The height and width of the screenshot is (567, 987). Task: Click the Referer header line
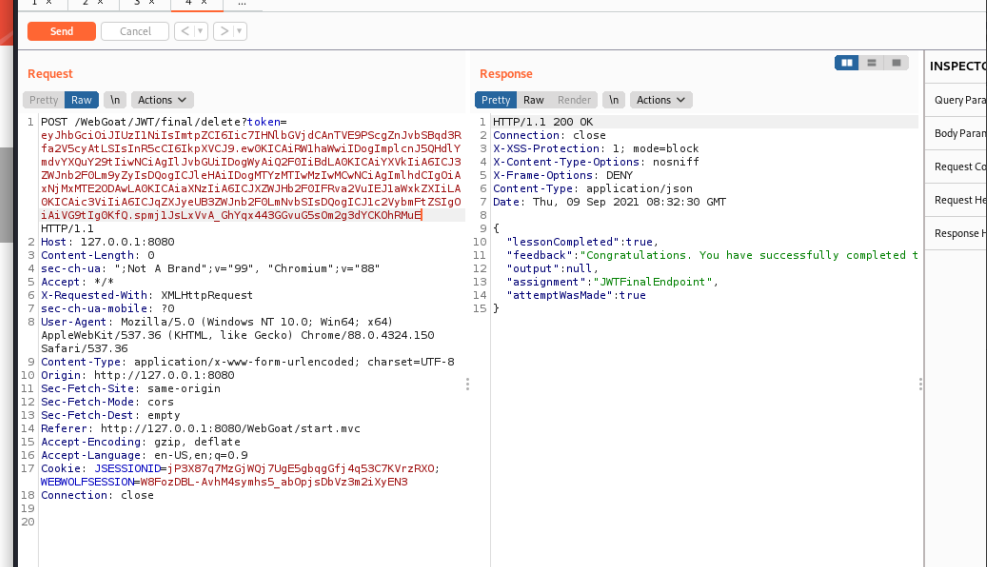tap(201, 429)
